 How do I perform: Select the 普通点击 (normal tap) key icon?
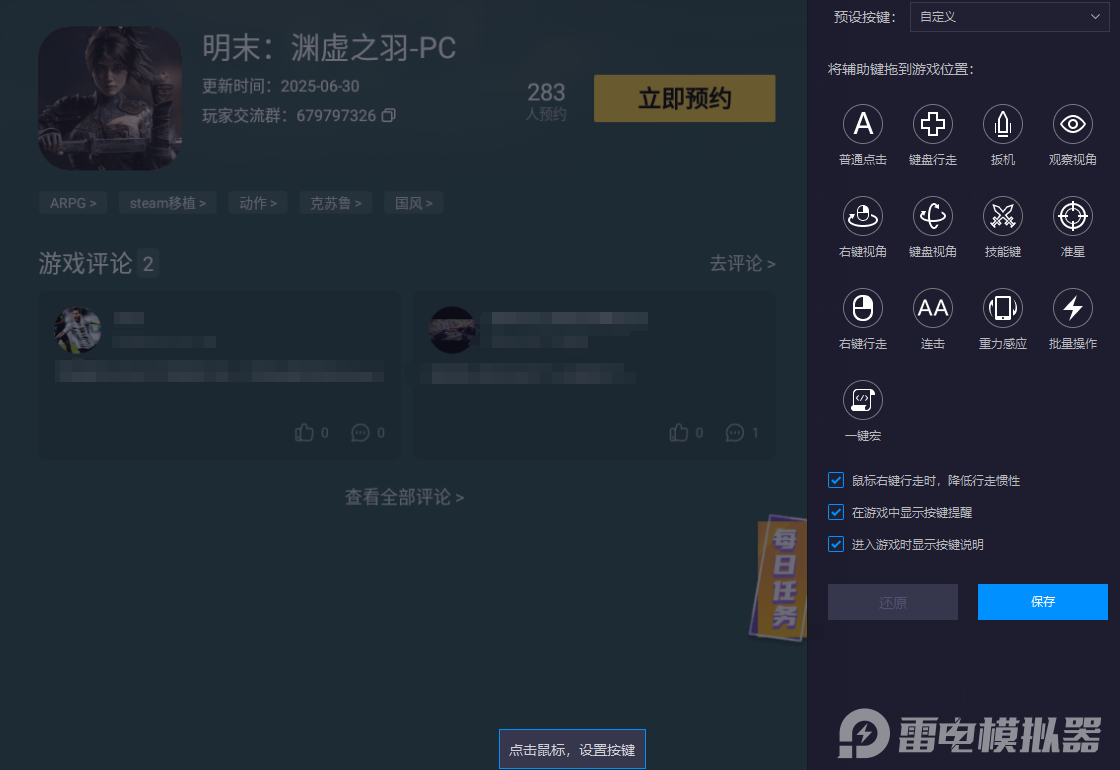point(862,124)
